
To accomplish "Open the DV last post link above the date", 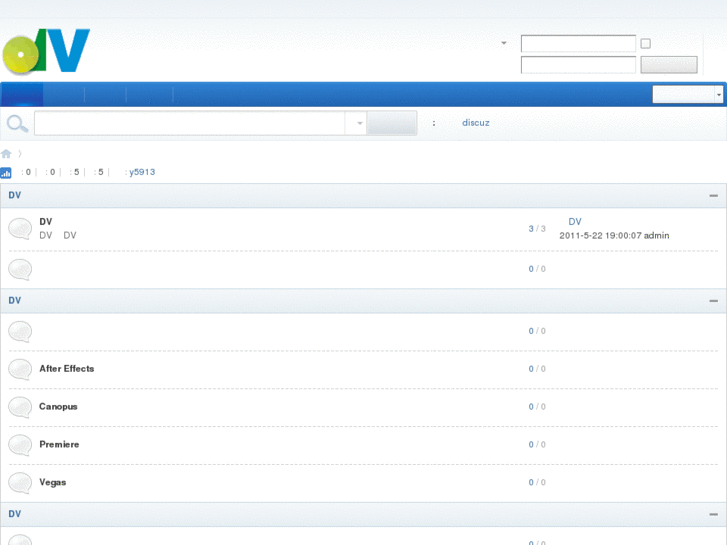I will [x=575, y=222].
